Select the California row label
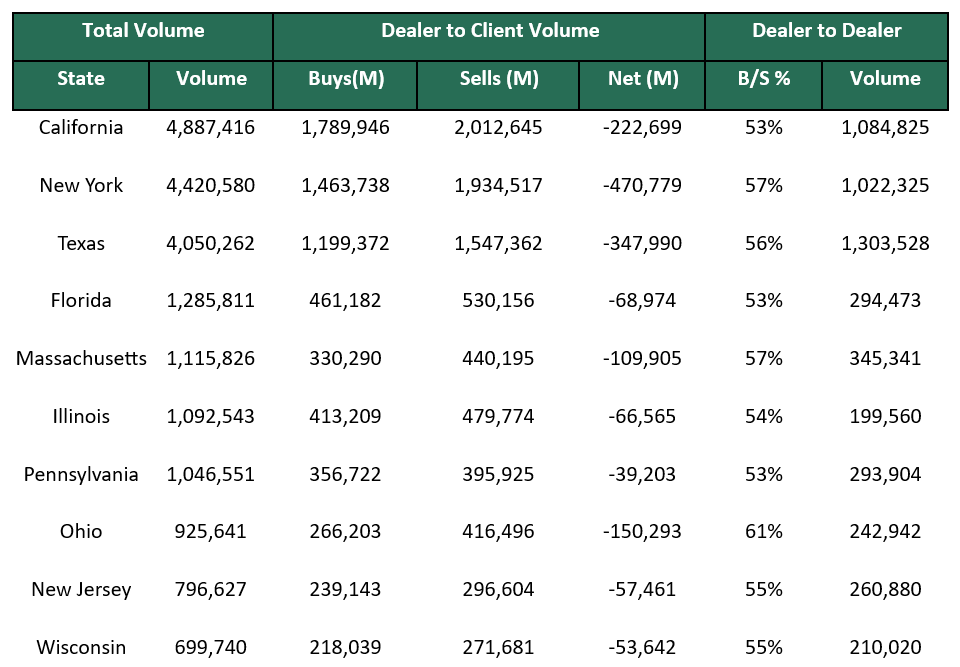Viewport: 960px width, 667px height. [x=80, y=127]
